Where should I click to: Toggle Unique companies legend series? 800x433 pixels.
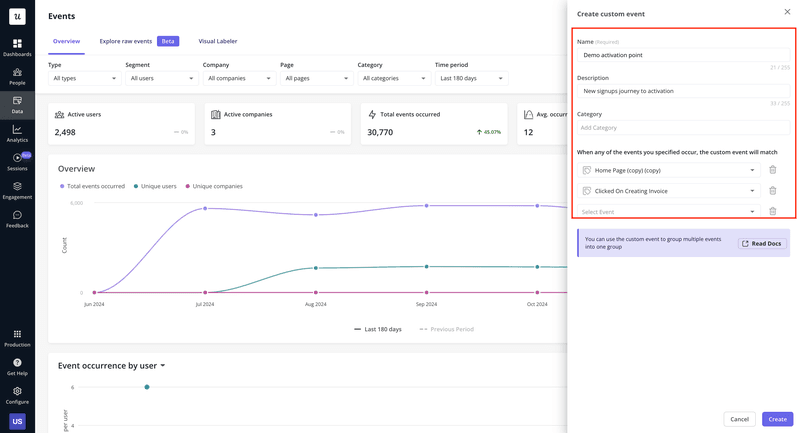pyautogui.click(x=214, y=186)
